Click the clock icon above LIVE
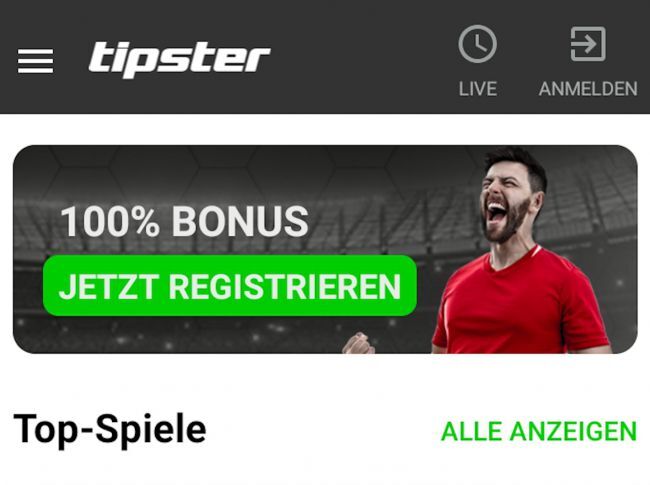The width and height of the screenshot is (650, 485). click(478, 44)
